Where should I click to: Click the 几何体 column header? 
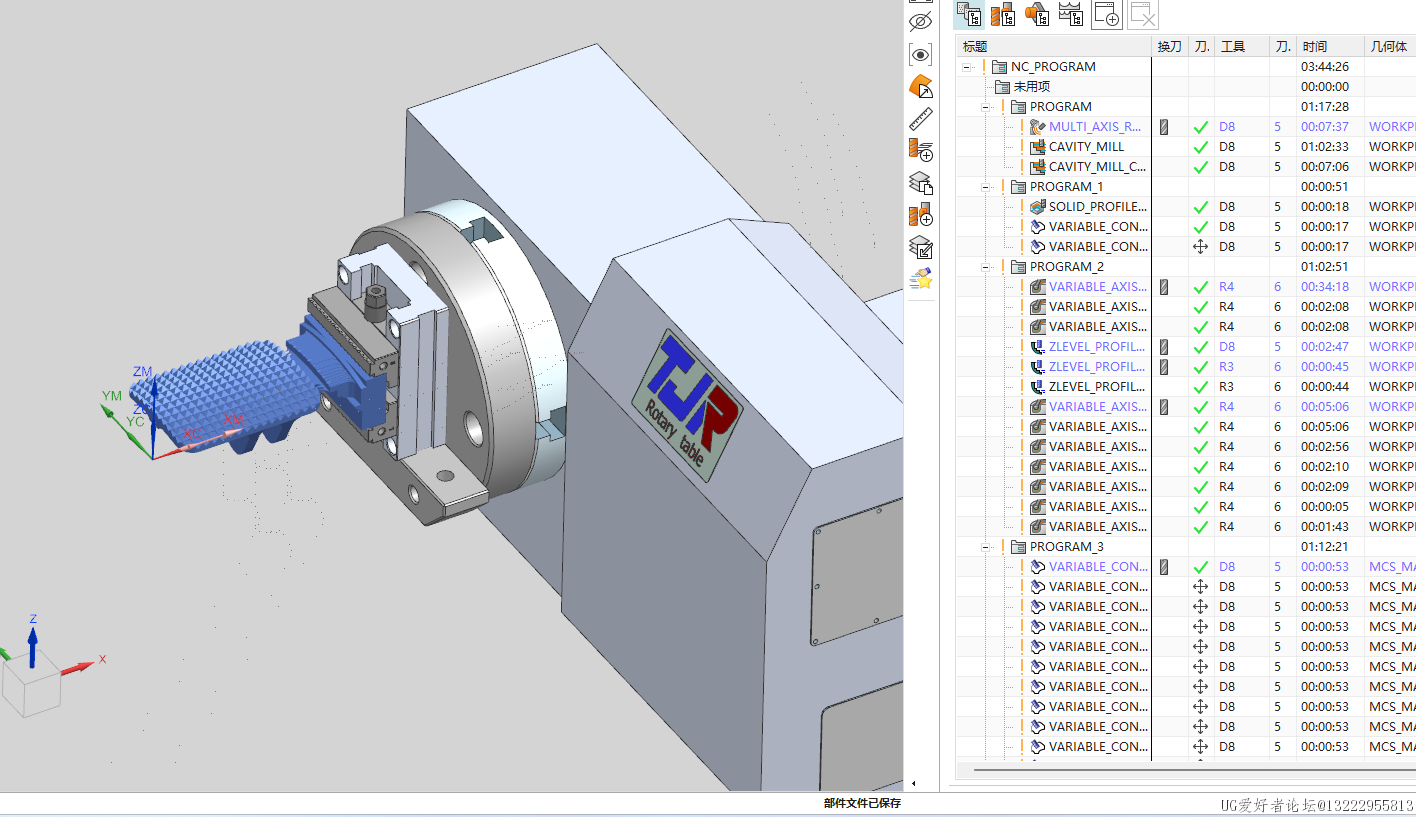(1390, 47)
